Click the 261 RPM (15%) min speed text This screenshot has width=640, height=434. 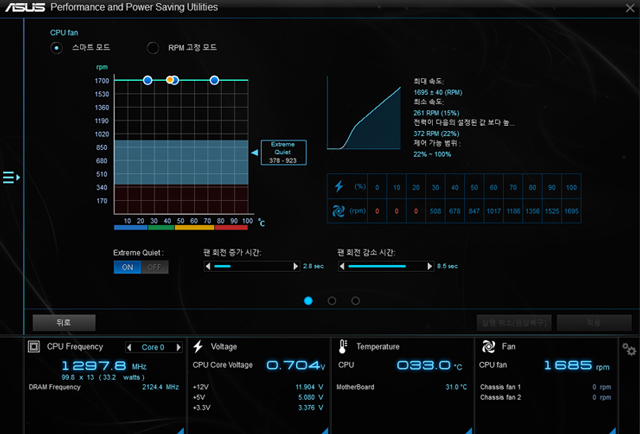click(x=436, y=113)
